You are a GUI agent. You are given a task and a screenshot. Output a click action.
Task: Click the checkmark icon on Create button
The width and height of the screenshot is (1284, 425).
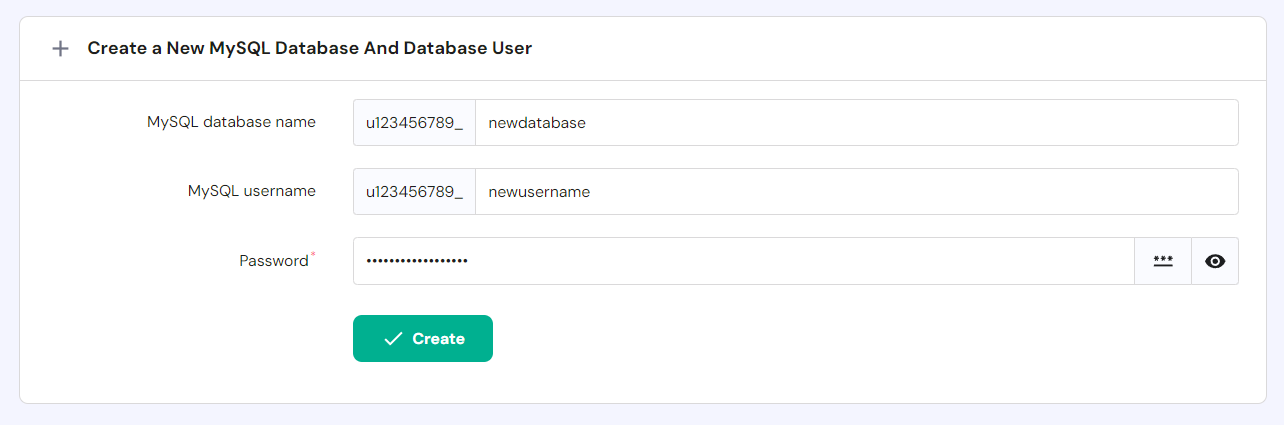[x=393, y=339]
